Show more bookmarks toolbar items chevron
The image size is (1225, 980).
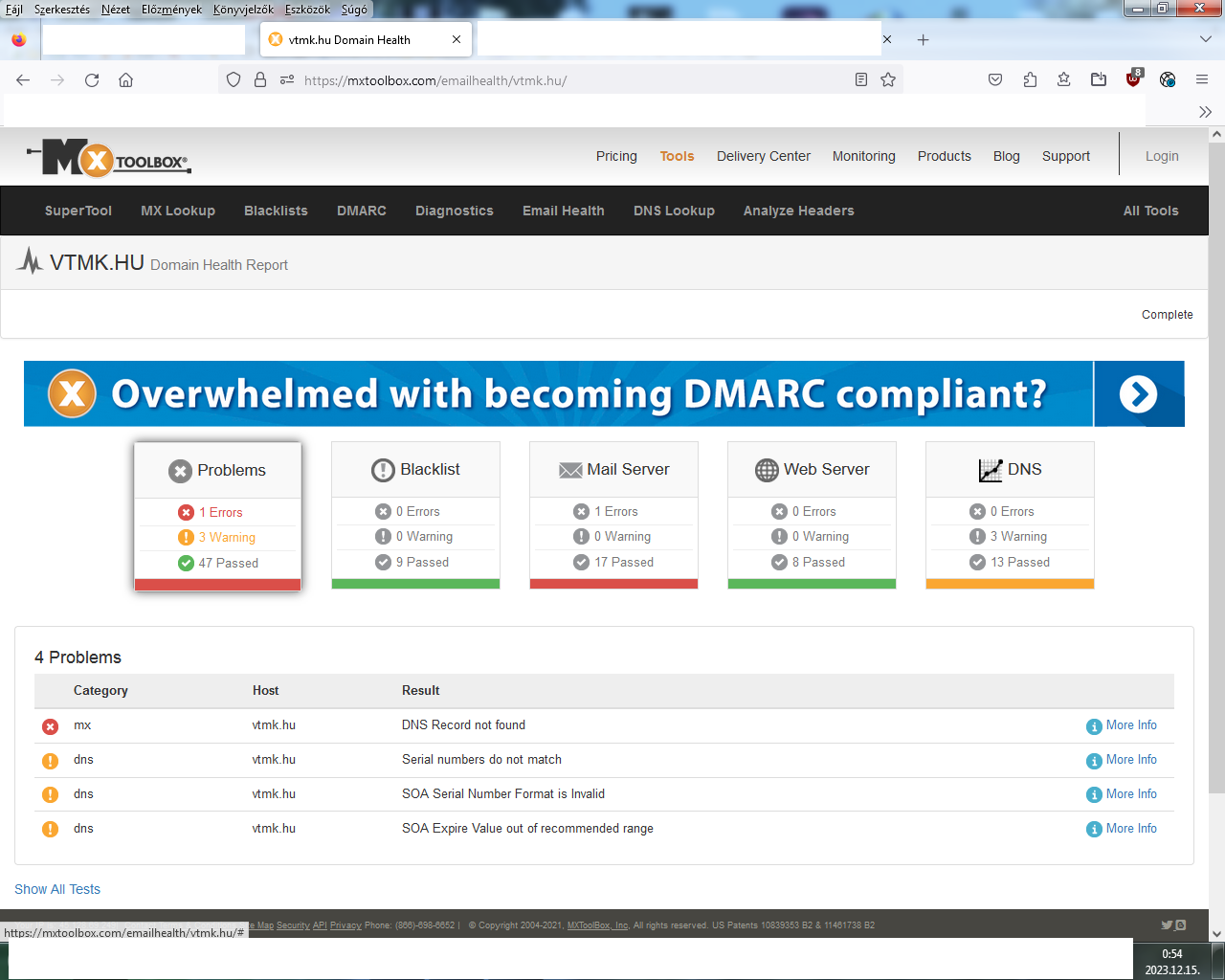[1205, 112]
